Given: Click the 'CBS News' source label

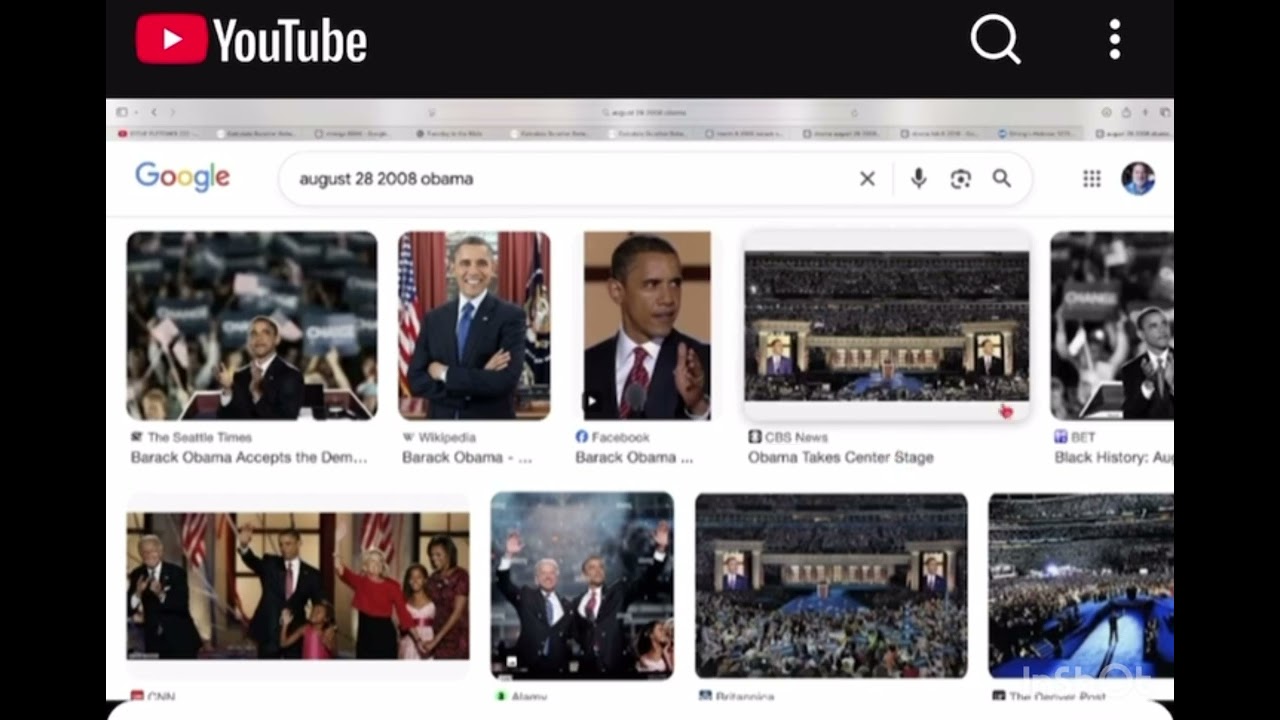Looking at the screenshot, I should tap(796, 437).
